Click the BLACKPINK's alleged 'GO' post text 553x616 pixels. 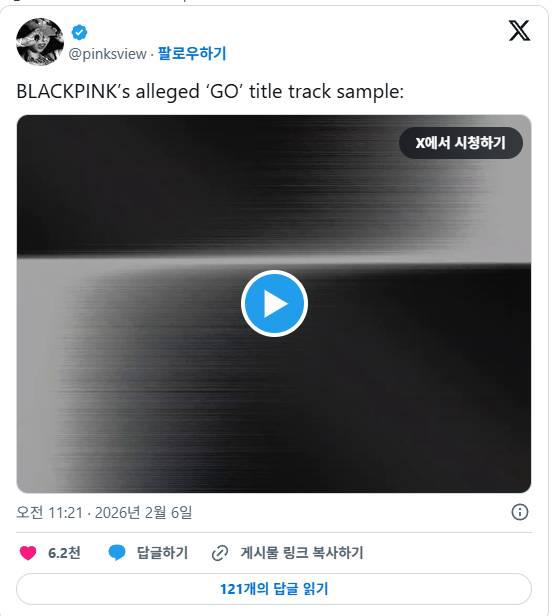pyautogui.click(x=210, y=92)
